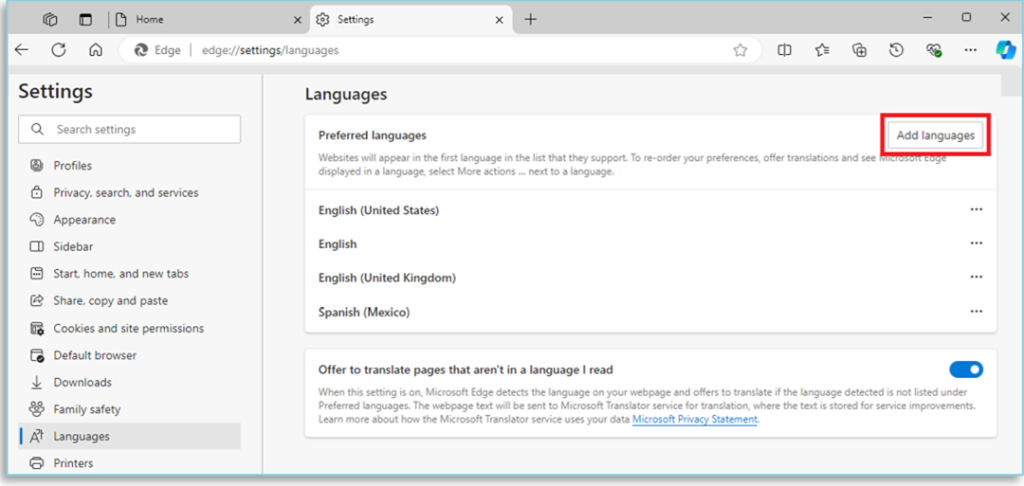Open More actions for English (United Kingdom)
The image size is (1024, 486).
point(976,278)
